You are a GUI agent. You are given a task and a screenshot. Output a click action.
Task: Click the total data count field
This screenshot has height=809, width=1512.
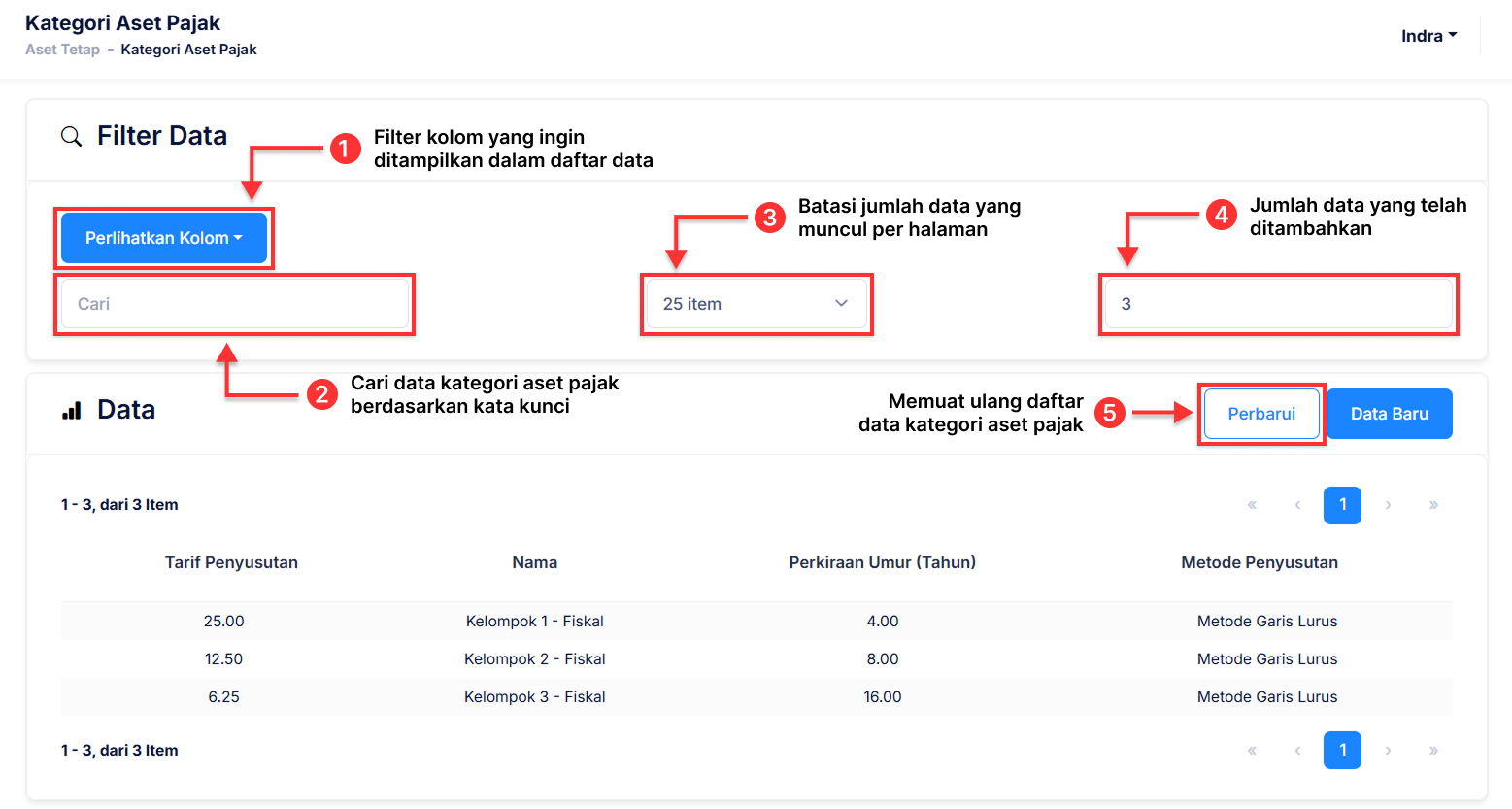[1278, 304]
